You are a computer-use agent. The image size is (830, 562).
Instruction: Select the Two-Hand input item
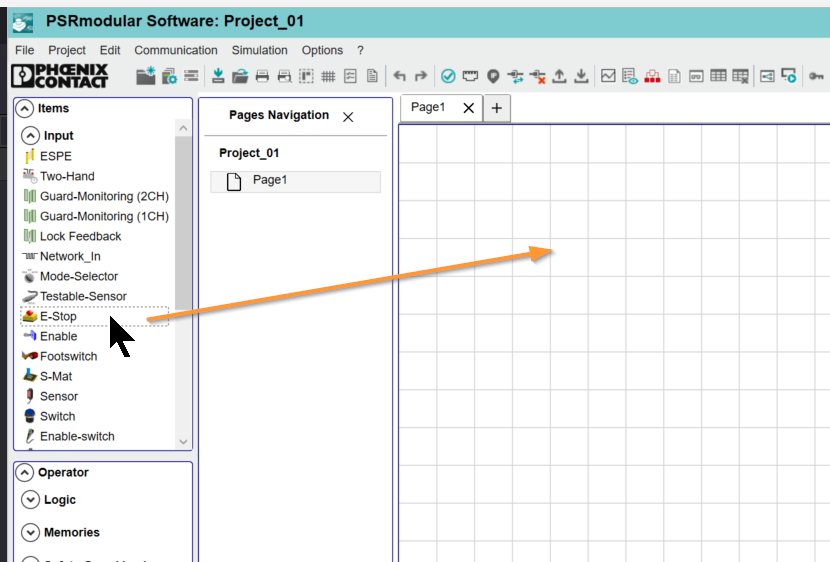tap(59, 176)
